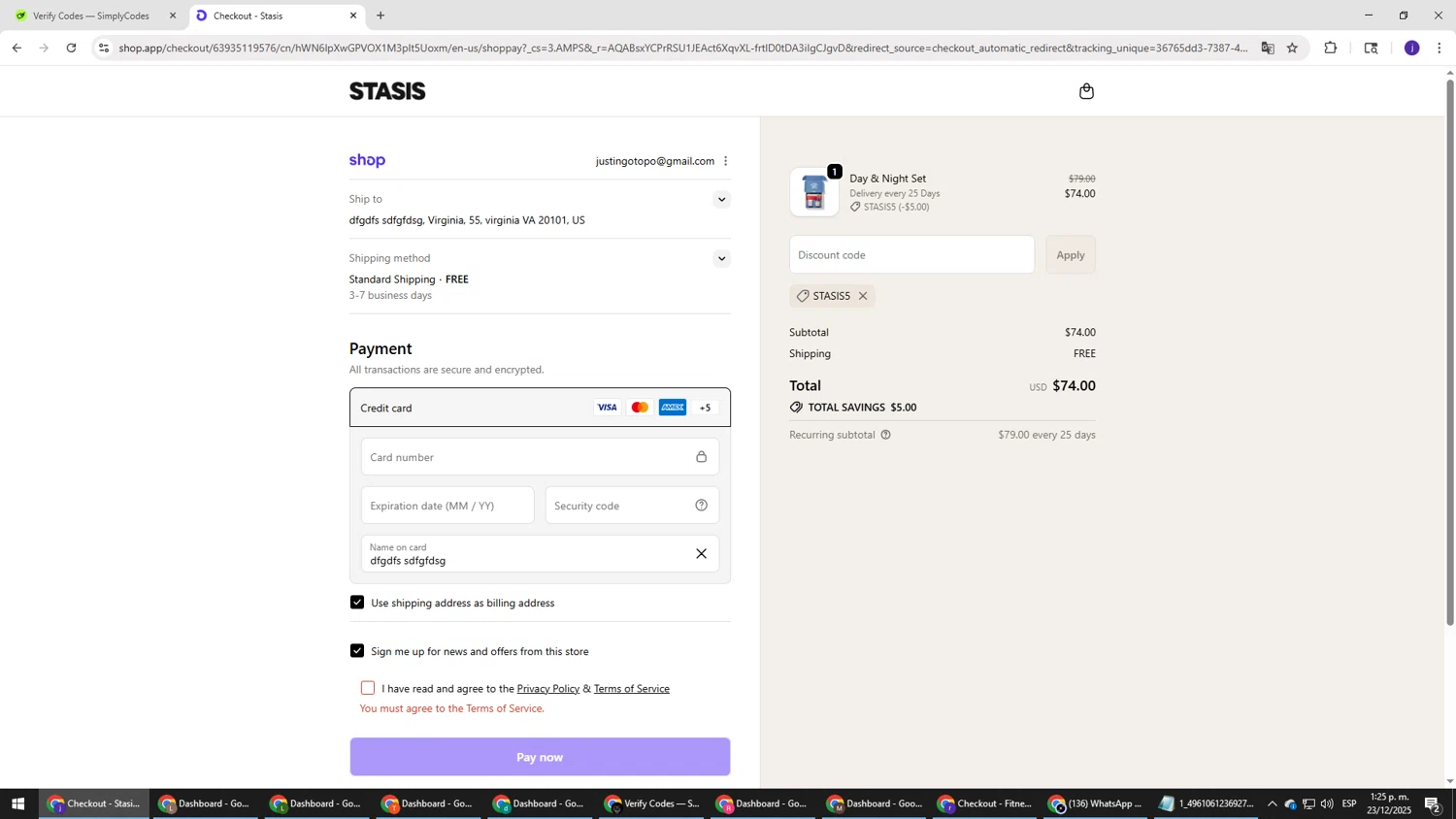Image resolution: width=1456 pixels, height=819 pixels.
Task: Show hidden system tray icons
Action: pyautogui.click(x=1272, y=803)
